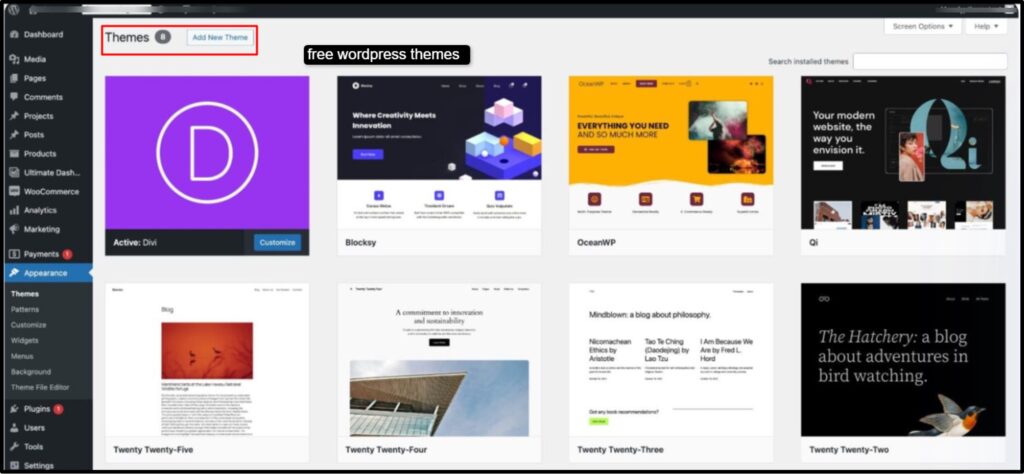
Task: Open the Plugins menu label
Action: tap(37, 409)
